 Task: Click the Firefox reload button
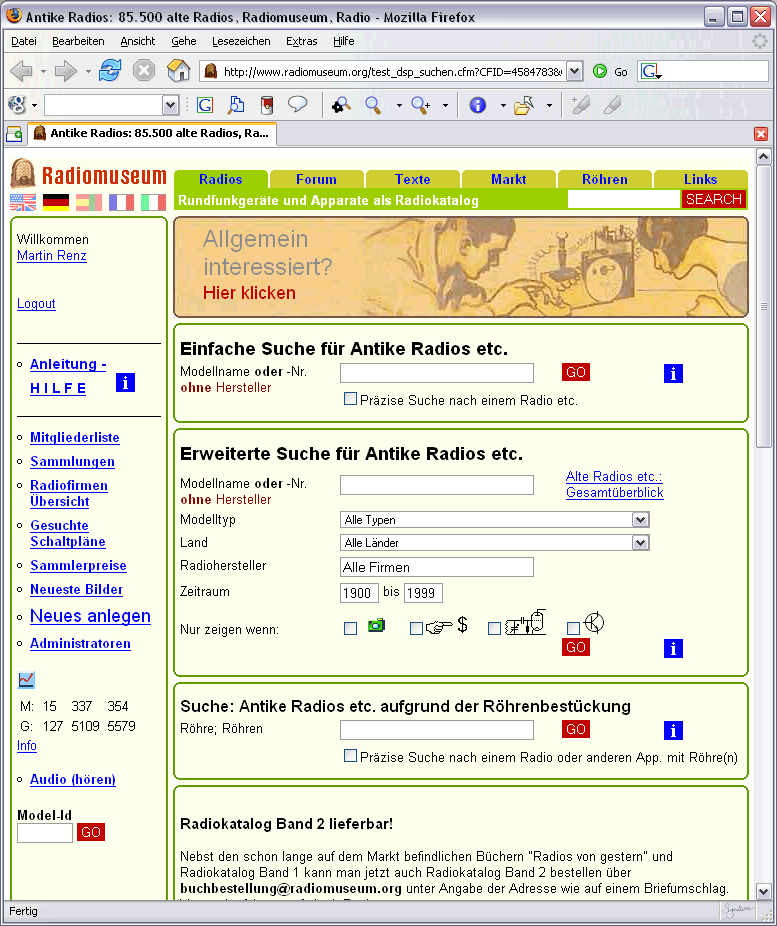pos(109,71)
